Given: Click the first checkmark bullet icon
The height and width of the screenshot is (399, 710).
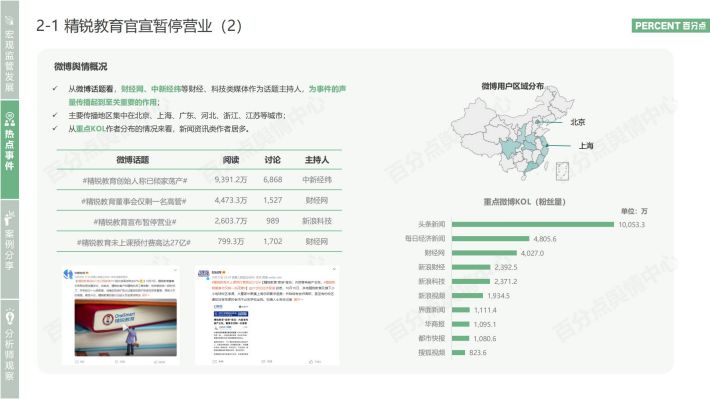Looking at the screenshot, I should coord(55,89).
